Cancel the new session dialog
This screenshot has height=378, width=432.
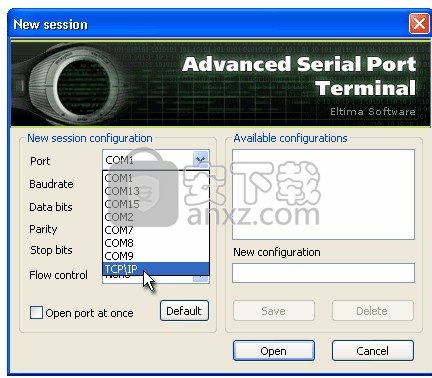(373, 351)
